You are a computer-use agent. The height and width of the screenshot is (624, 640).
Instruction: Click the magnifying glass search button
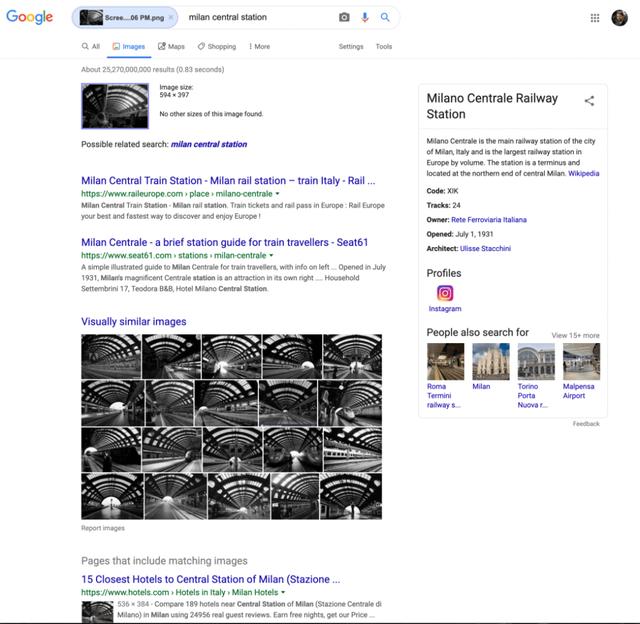(385, 17)
